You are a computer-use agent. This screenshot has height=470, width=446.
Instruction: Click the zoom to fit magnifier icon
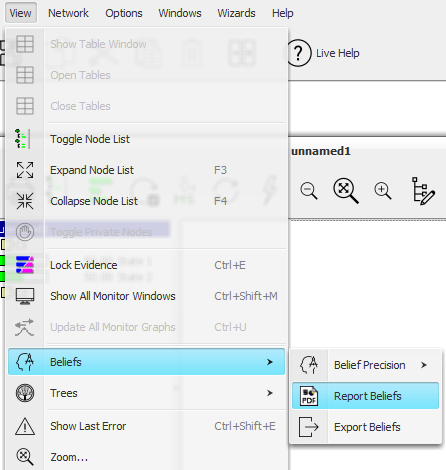(x=346, y=191)
